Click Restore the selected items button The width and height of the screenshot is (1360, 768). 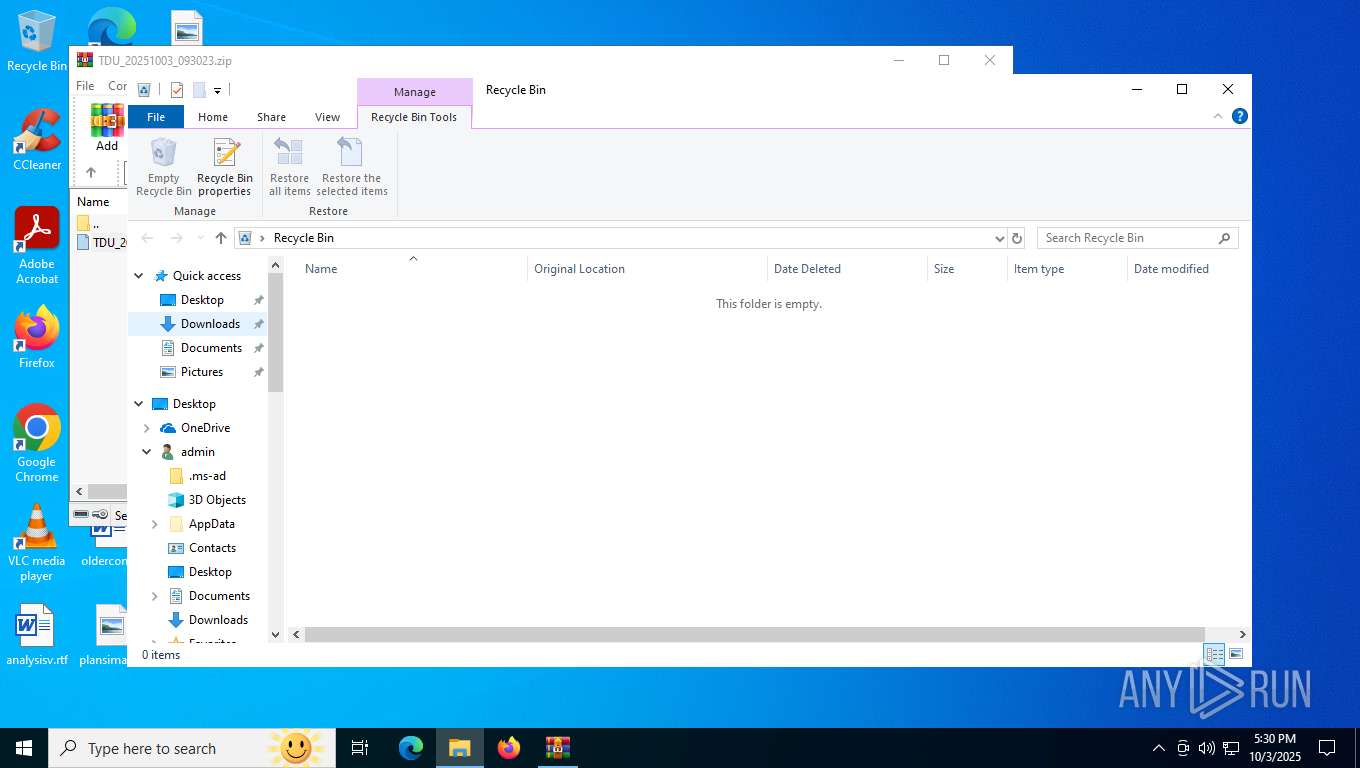click(x=352, y=168)
